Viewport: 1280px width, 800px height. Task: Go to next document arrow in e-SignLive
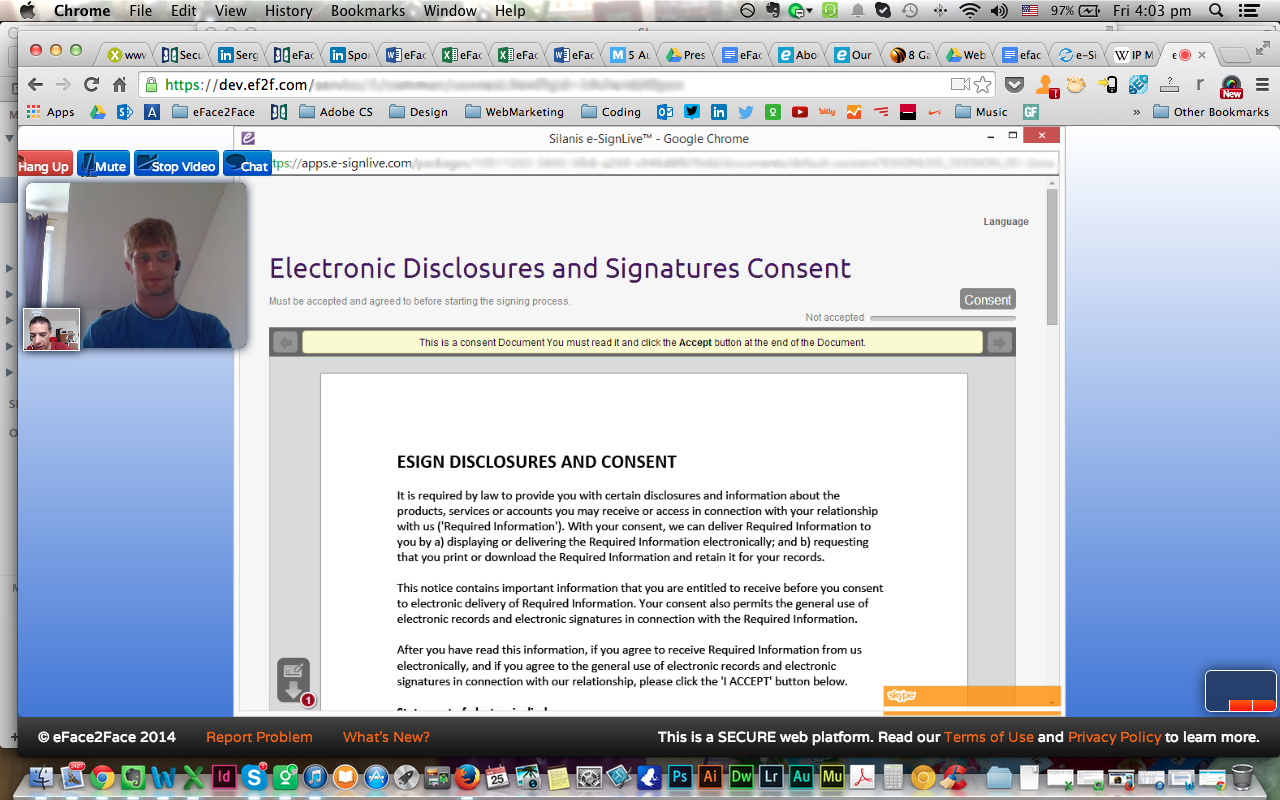999,342
